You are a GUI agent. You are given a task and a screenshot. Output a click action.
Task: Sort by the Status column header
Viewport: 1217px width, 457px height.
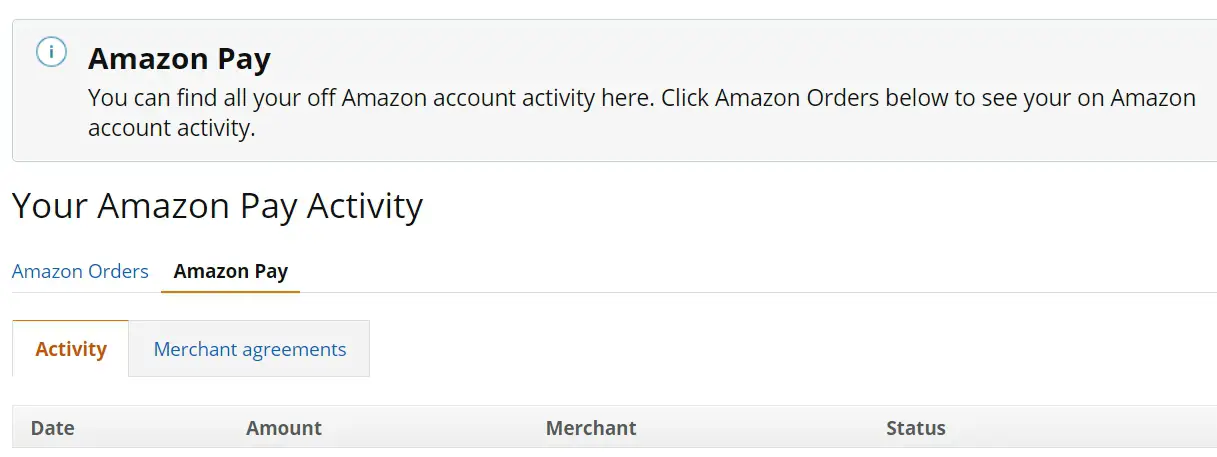tap(916, 428)
